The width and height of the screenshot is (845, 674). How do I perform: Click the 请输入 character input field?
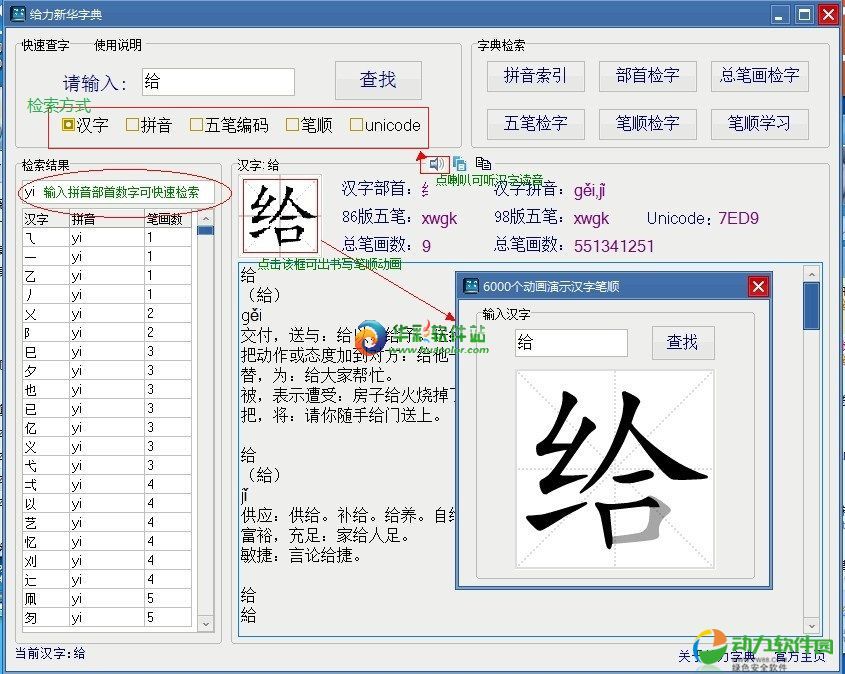tap(218, 82)
